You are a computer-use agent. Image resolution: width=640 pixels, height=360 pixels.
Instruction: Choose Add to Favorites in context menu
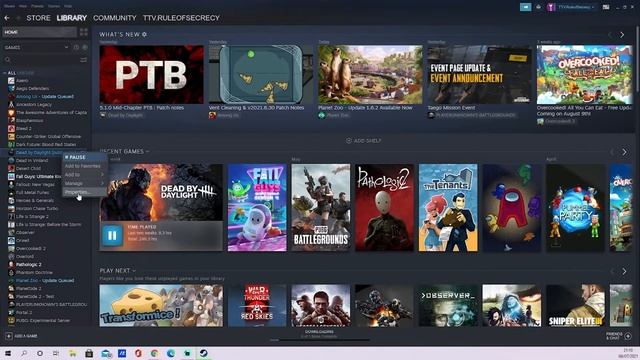pos(84,166)
